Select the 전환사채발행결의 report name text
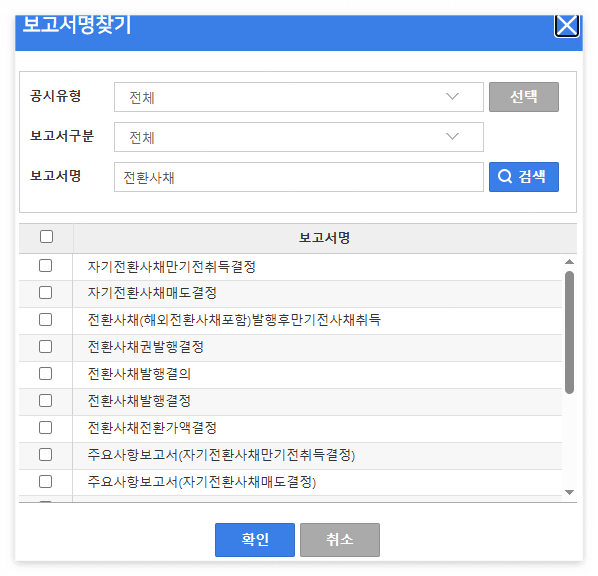 pos(139,374)
